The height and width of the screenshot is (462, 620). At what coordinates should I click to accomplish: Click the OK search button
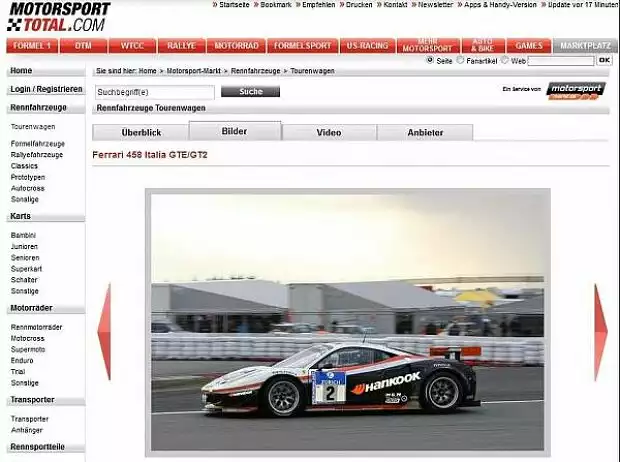coord(604,60)
